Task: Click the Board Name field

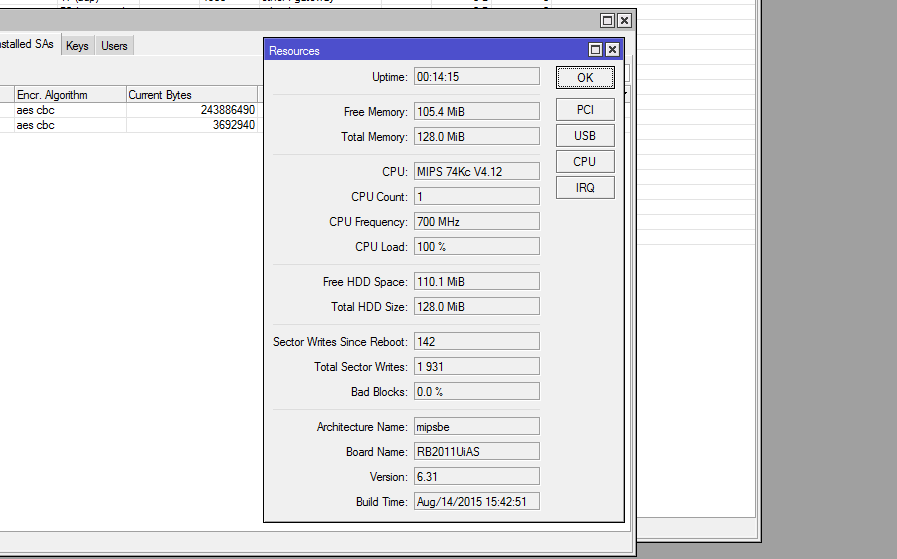Action: pyautogui.click(x=476, y=452)
